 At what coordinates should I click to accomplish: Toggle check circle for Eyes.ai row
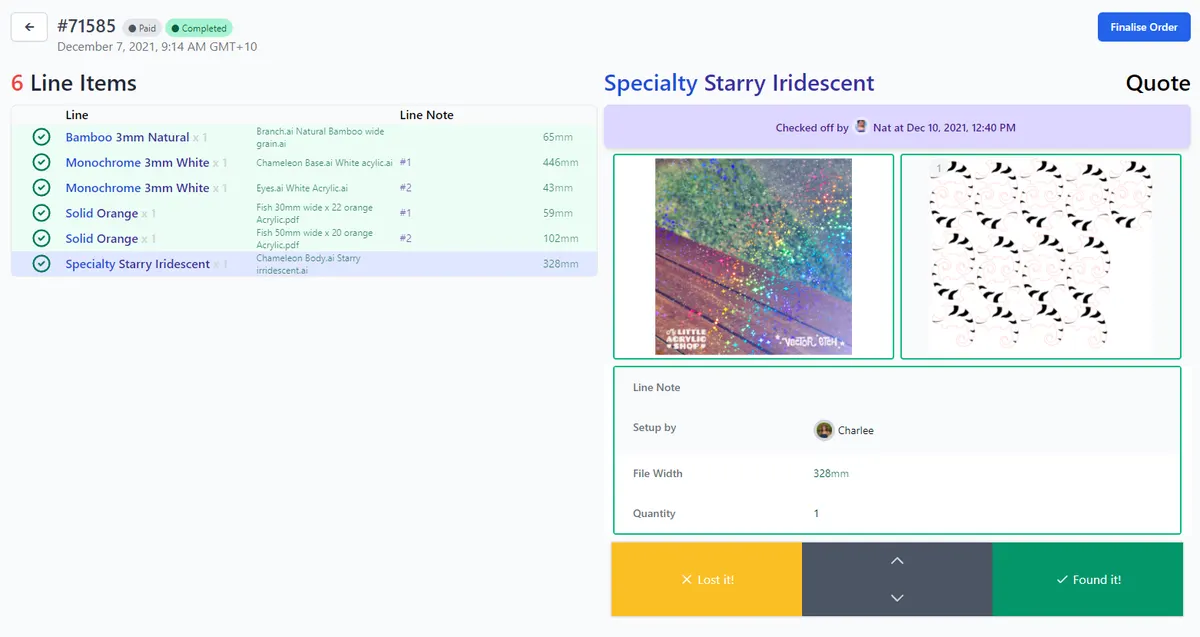pyautogui.click(x=41, y=188)
